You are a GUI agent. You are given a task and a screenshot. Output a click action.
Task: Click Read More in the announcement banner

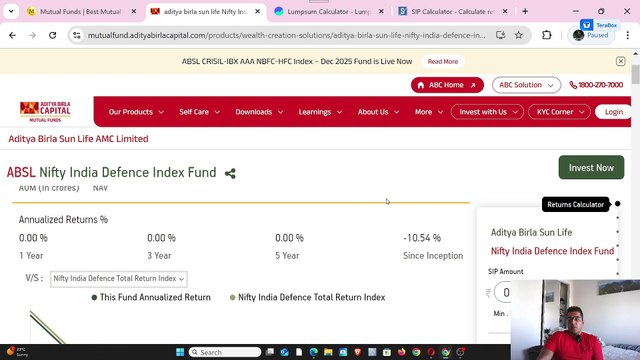442,62
